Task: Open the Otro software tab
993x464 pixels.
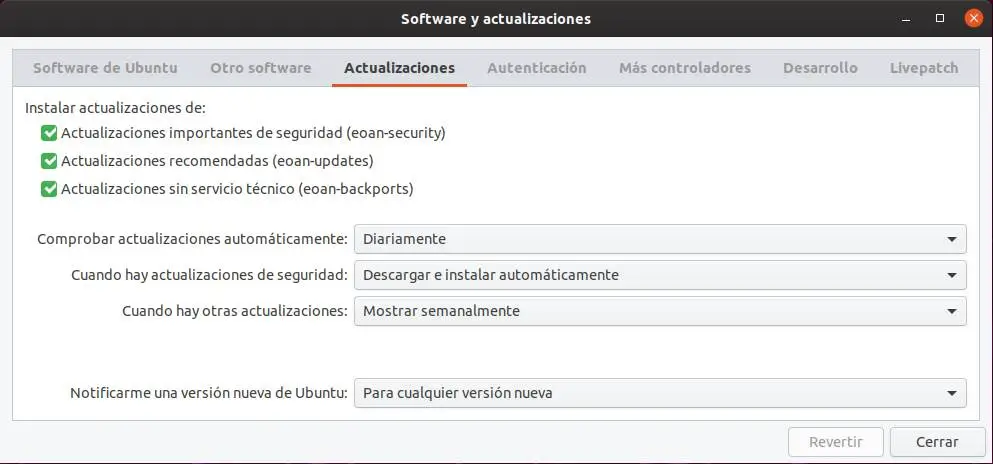Action: coord(260,68)
